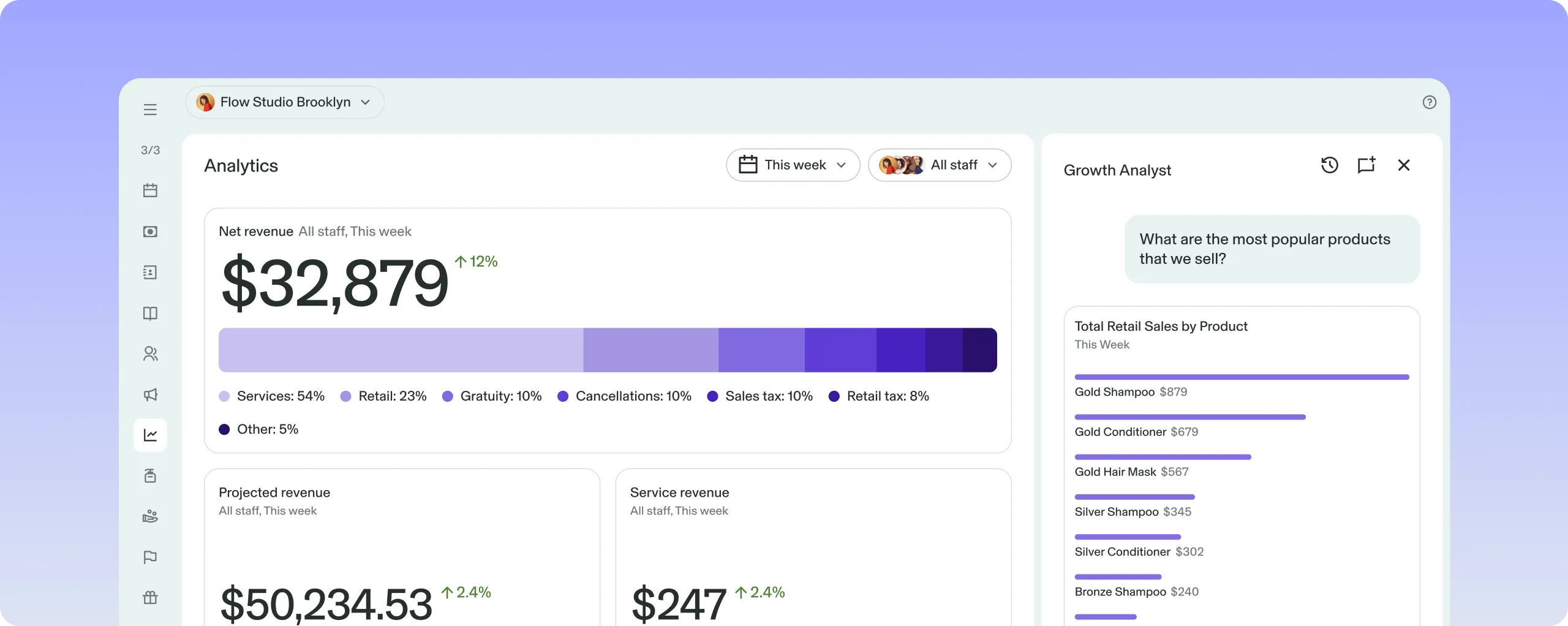The height and width of the screenshot is (626, 1568).
Task: Click the 2.4% change beside $50,234.53
Action: click(466, 592)
